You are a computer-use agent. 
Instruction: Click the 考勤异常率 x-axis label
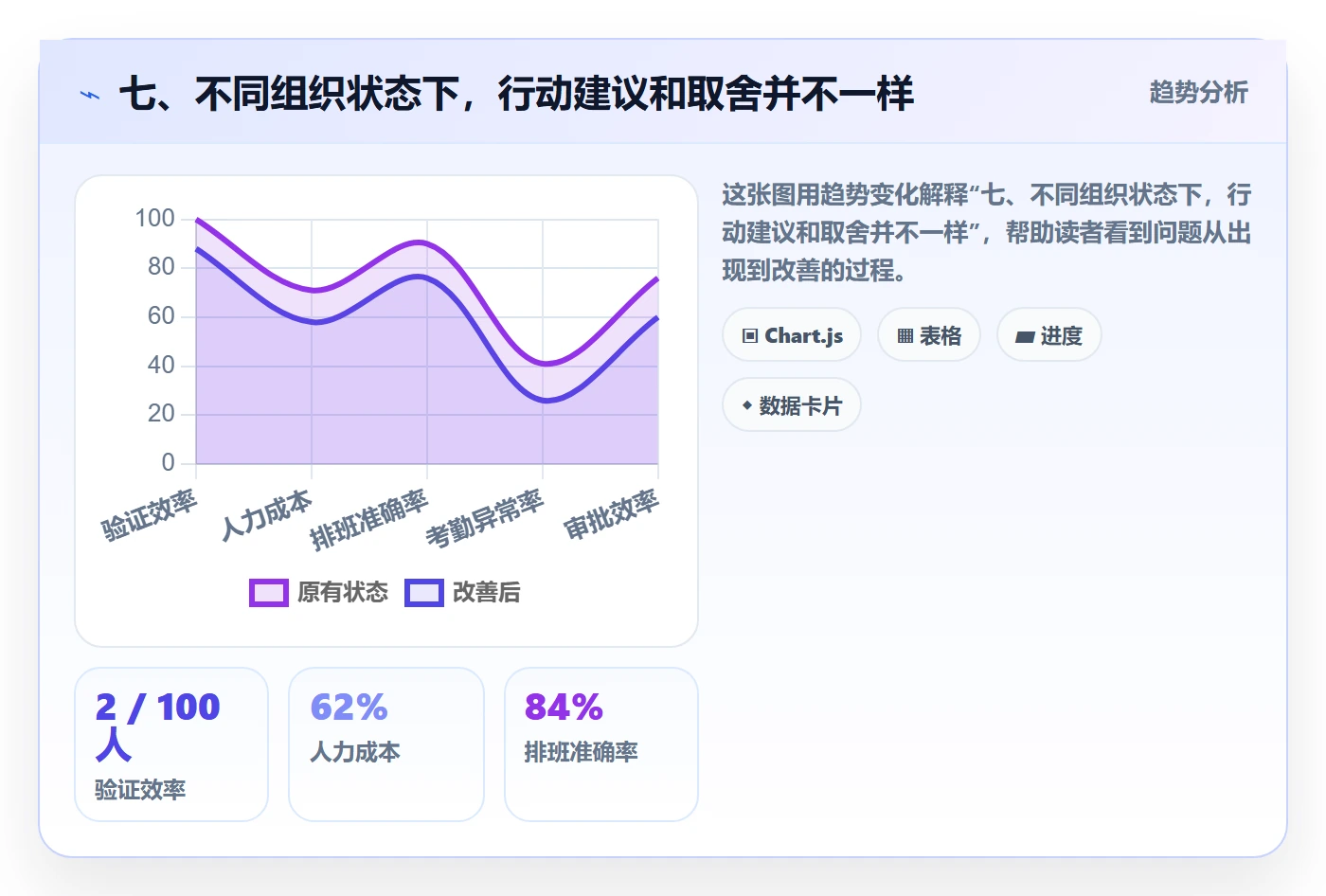(485, 519)
